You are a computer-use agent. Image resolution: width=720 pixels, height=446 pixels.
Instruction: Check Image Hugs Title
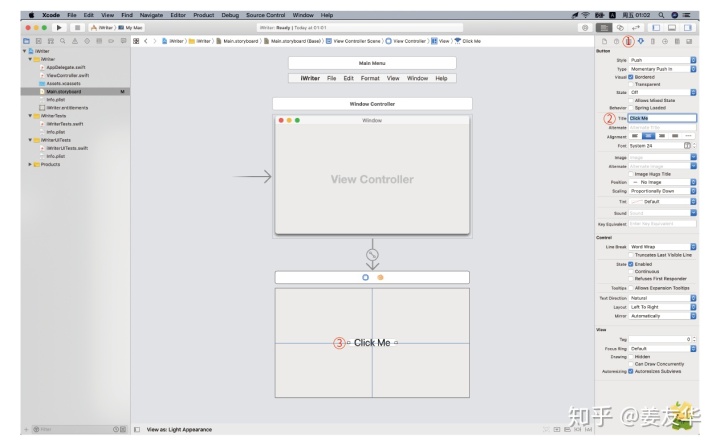pyautogui.click(x=631, y=174)
